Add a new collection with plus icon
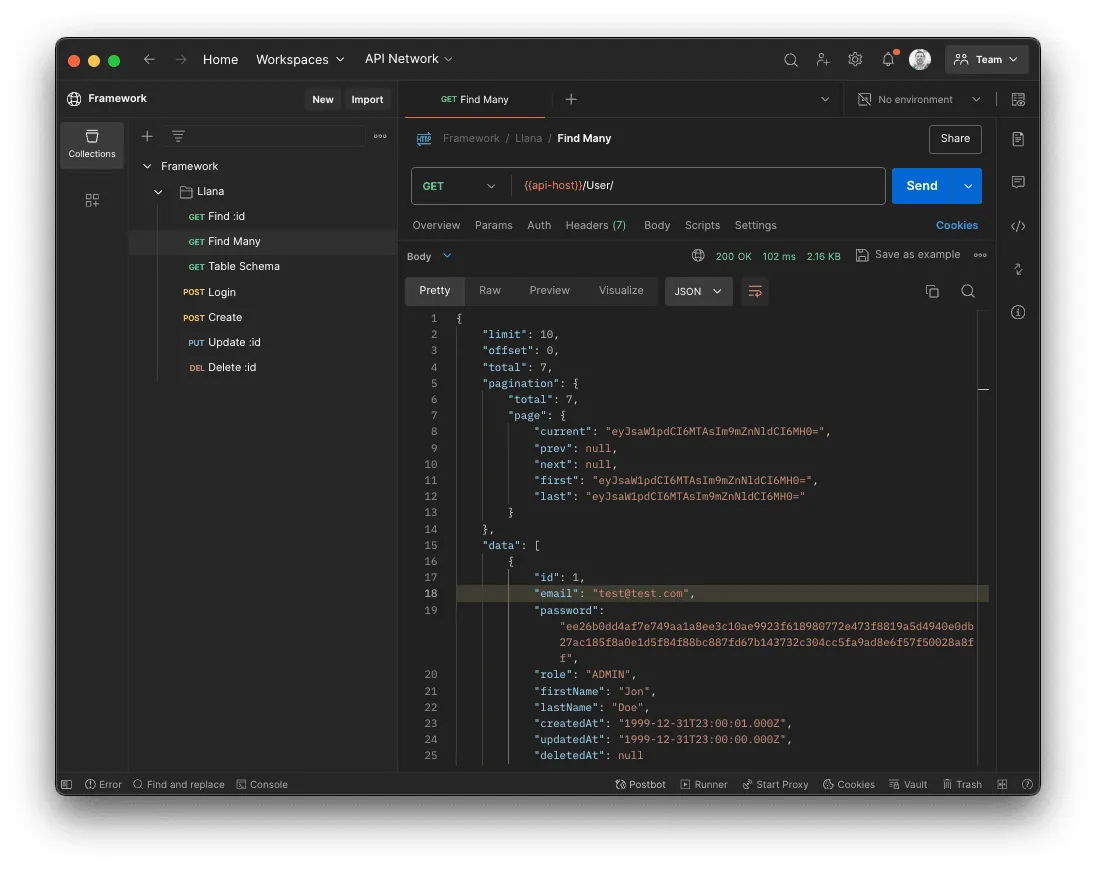 pos(147,136)
